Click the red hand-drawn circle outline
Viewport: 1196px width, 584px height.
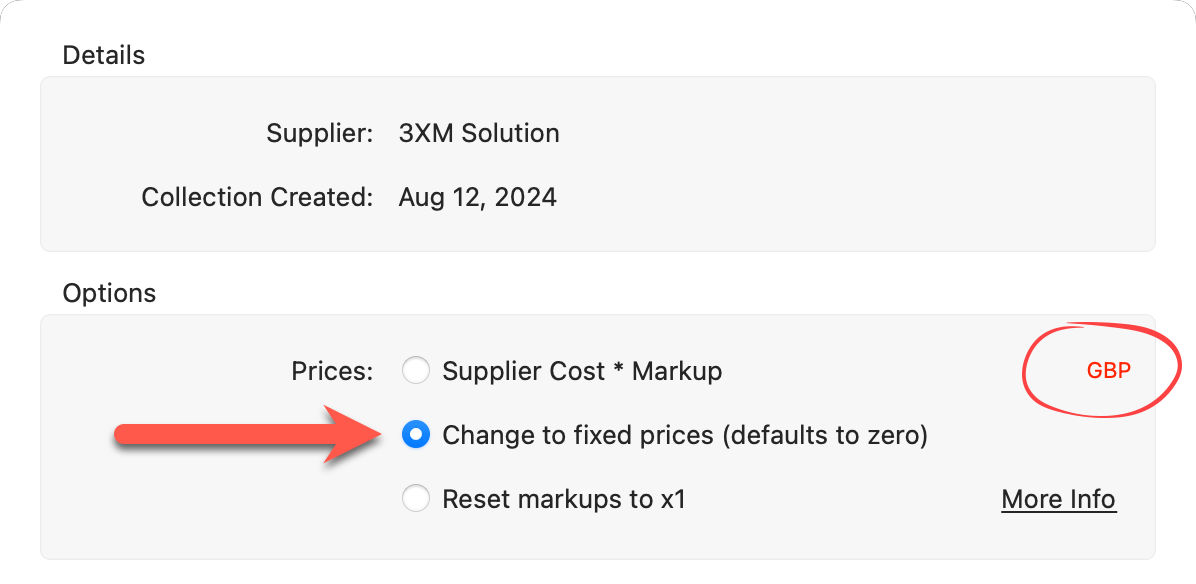tap(1025, 371)
